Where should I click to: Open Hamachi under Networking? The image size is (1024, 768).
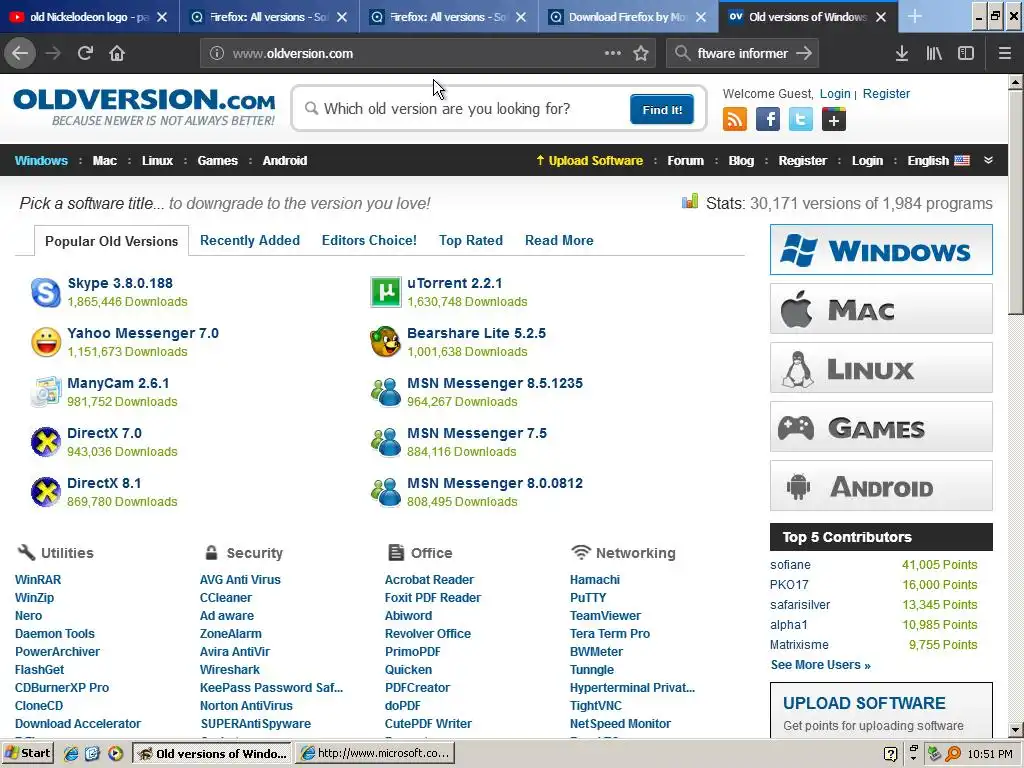[595, 579]
